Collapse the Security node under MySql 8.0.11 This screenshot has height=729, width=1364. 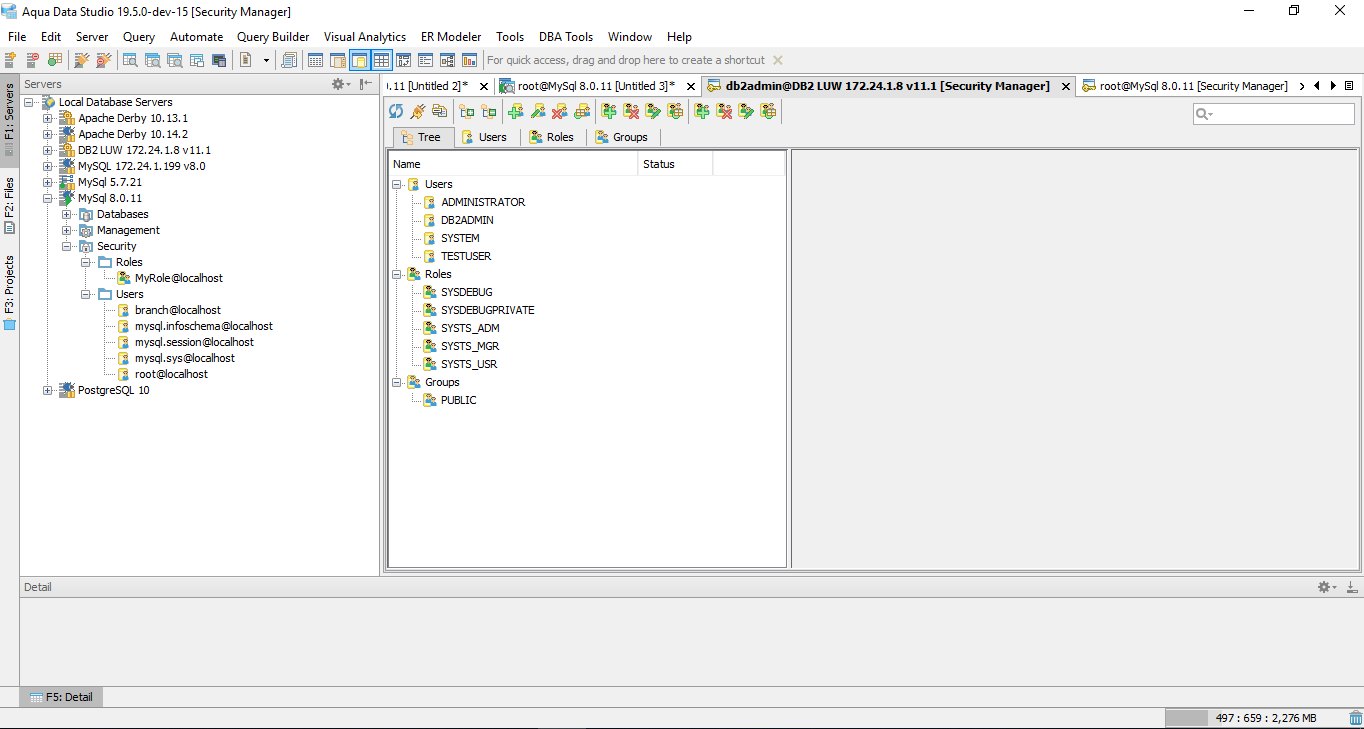coord(66,246)
